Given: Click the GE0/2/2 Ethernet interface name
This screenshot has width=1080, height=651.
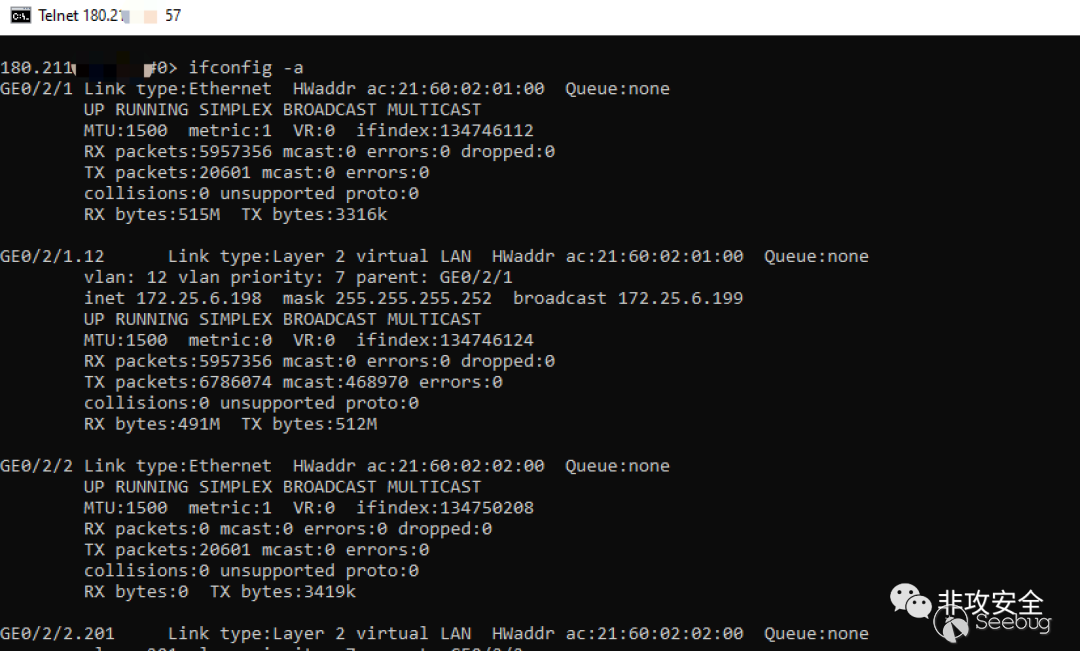Looking at the screenshot, I should (x=37, y=466).
